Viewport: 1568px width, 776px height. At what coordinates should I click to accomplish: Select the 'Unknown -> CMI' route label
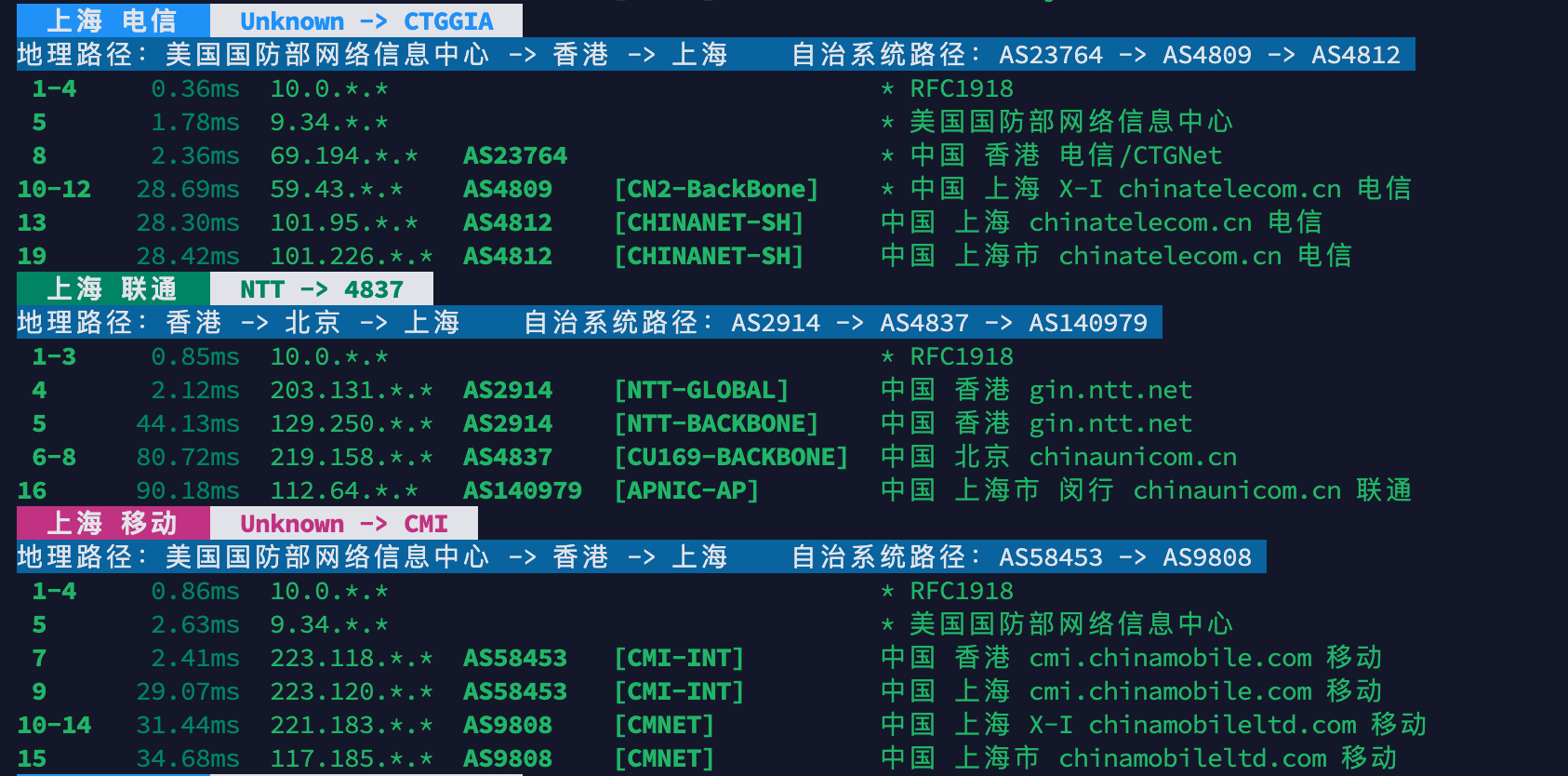click(x=344, y=523)
